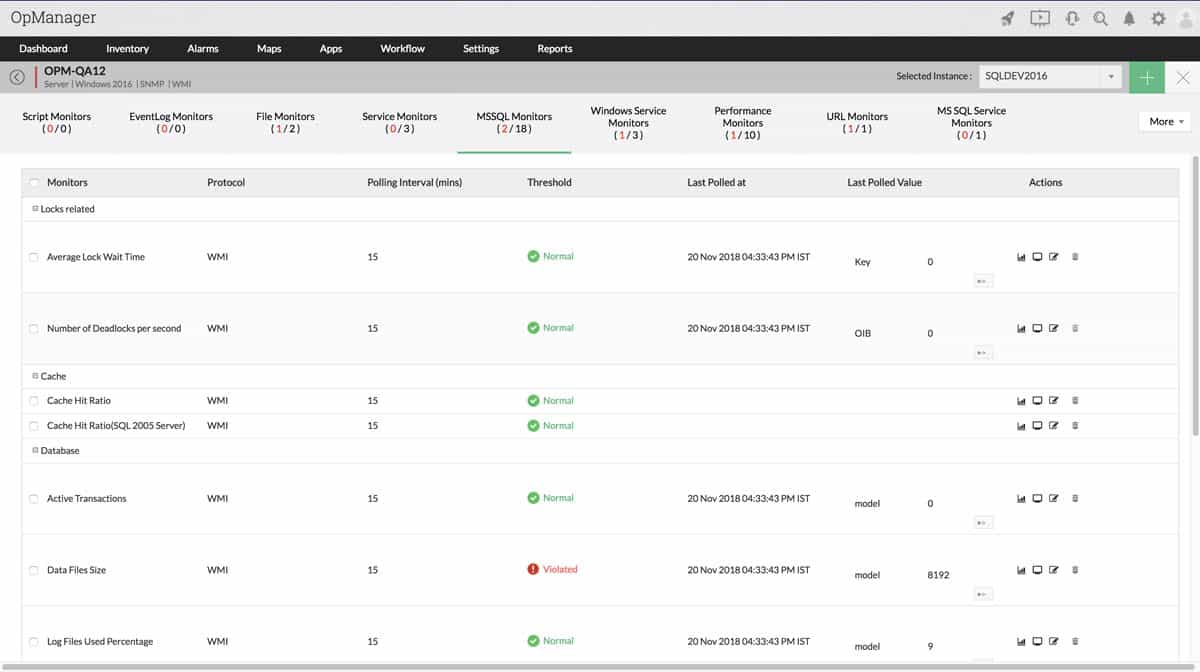This screenshot has height=672, width=1200.
Task: Switch to Performance Monitors tab
Action: 743,122
